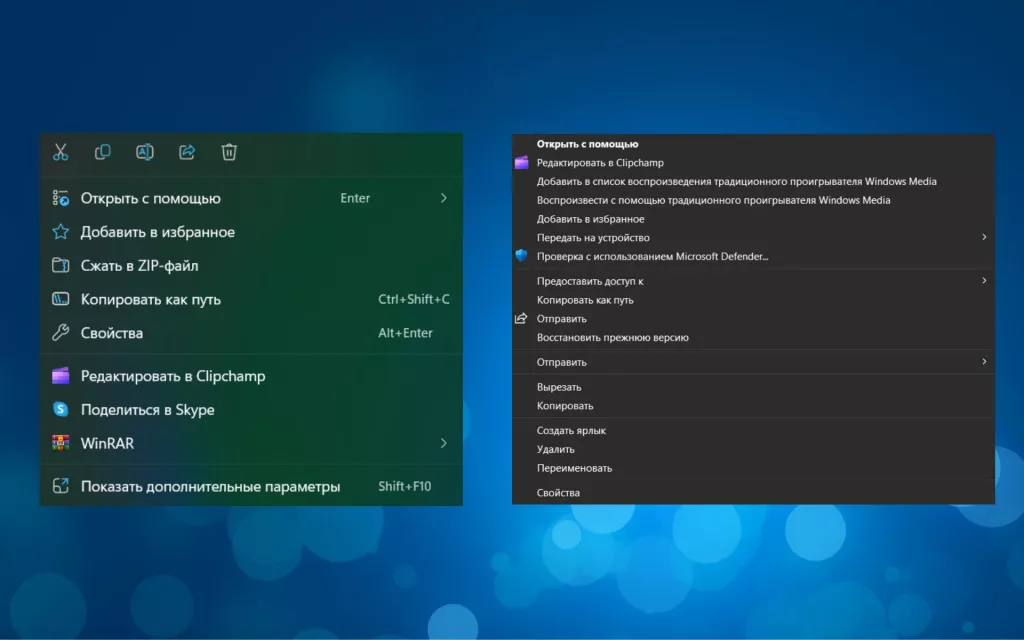This screenshot has width=1024, height=640.
Task: Click the WinRAR icon
Action: click(x=61, y=443)
